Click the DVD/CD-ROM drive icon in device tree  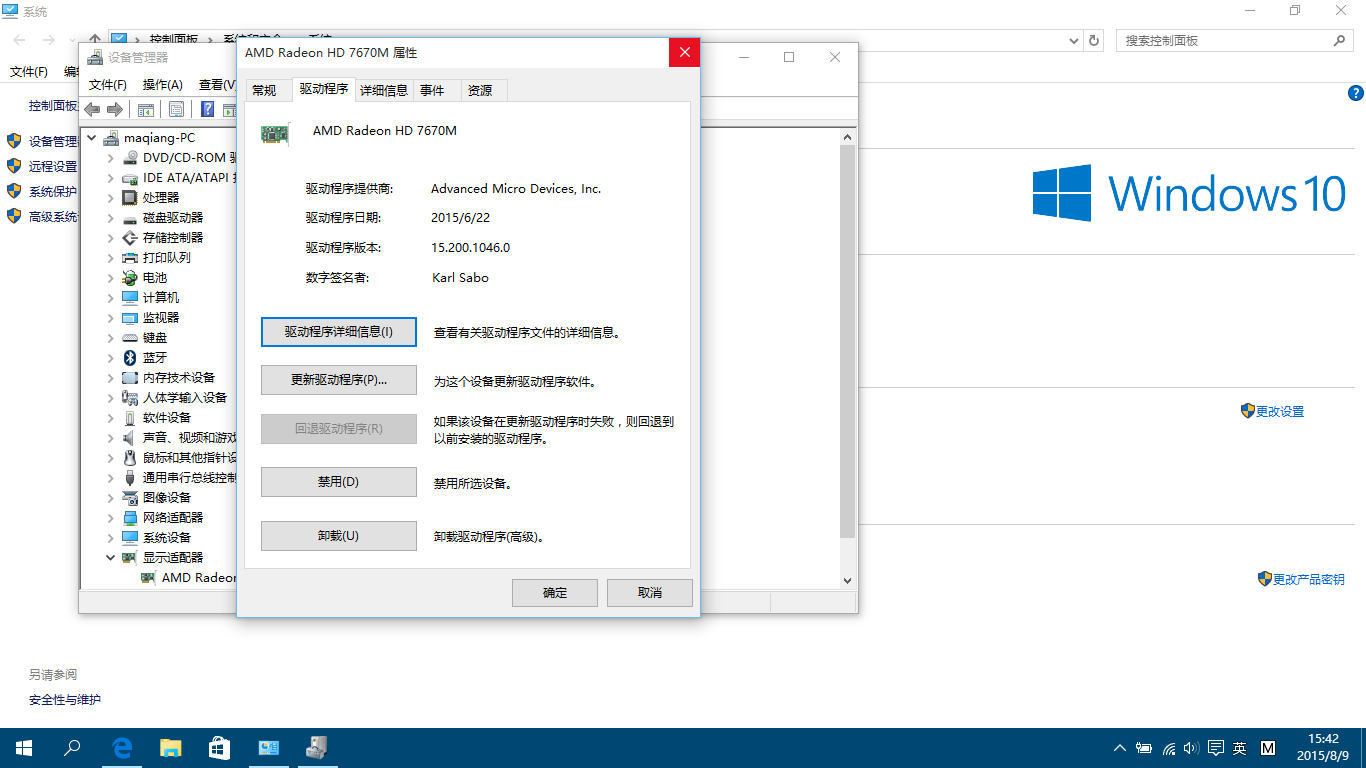point(130,158)
